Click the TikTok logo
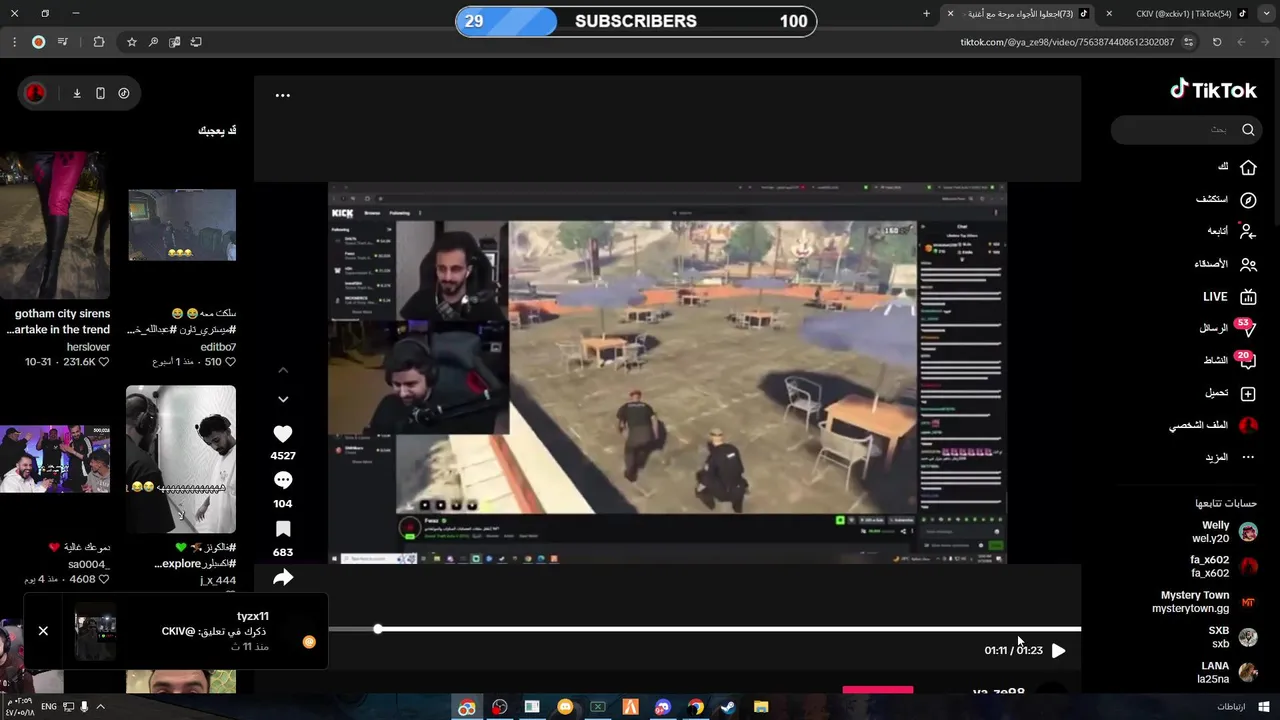Image resolution: width=1280 pixels, height=720 pixels. tap(1213, 90)
